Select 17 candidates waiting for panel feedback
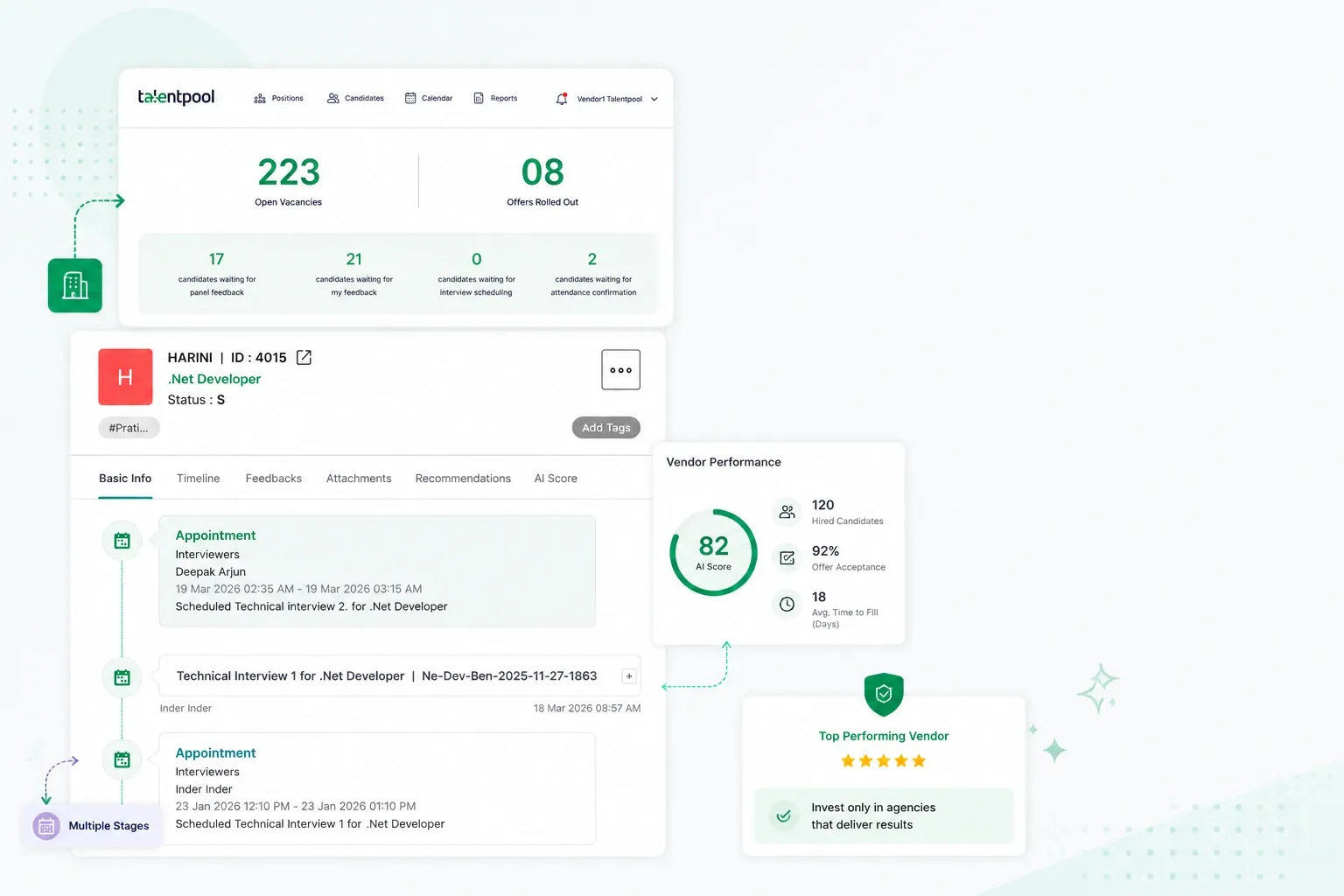Viewport: 1344px width, 896px height. pyautogui.click(x=217, y=274)
